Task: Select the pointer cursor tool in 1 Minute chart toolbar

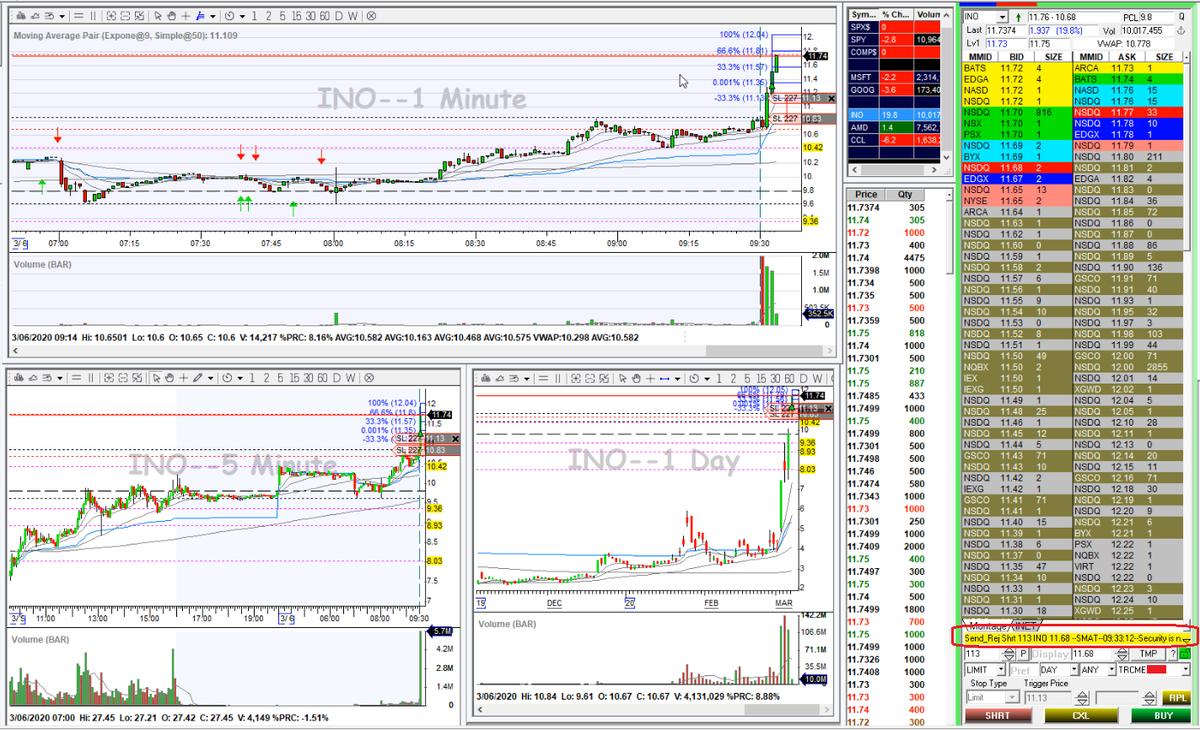Action: coord(158,16)
